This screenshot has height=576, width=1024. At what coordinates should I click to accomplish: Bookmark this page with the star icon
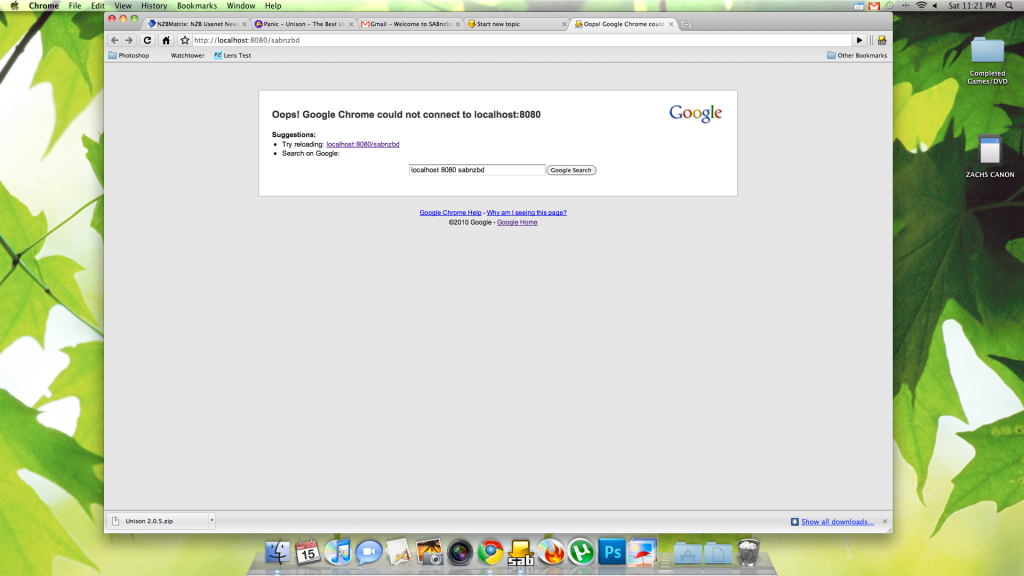click(x=185, y=40)
